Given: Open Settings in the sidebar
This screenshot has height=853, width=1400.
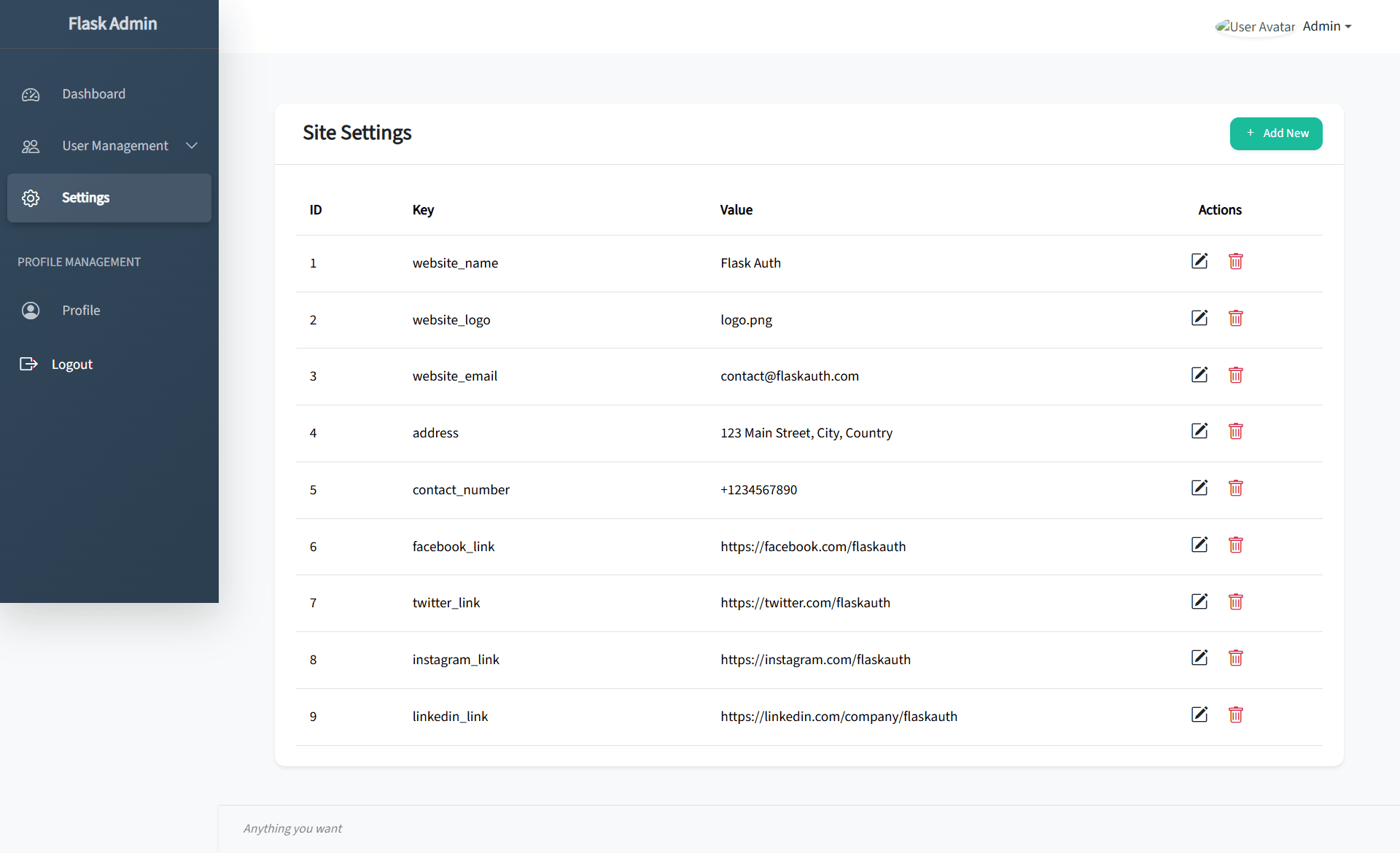Looking at the screenshot, I should (86, 198).
